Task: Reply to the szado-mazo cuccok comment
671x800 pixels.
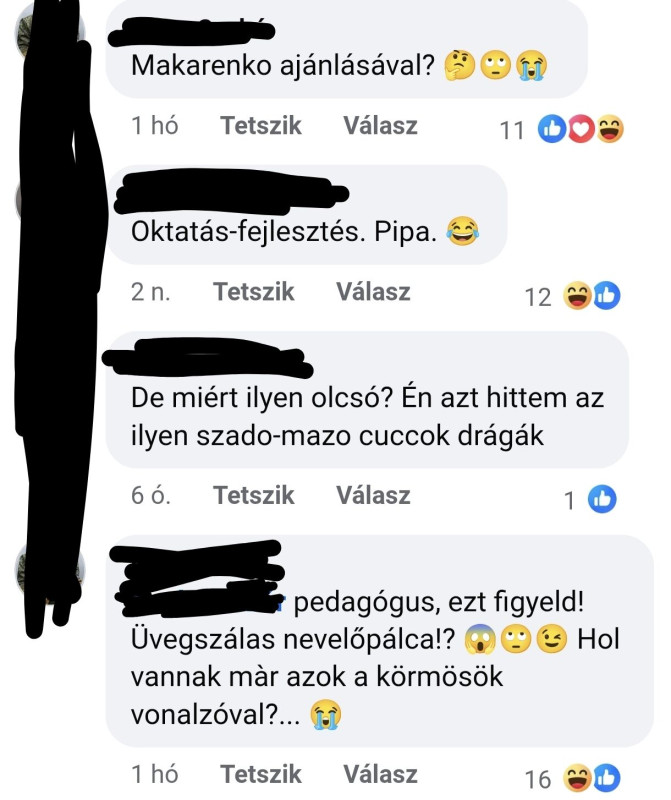Action: click(373, 495)
